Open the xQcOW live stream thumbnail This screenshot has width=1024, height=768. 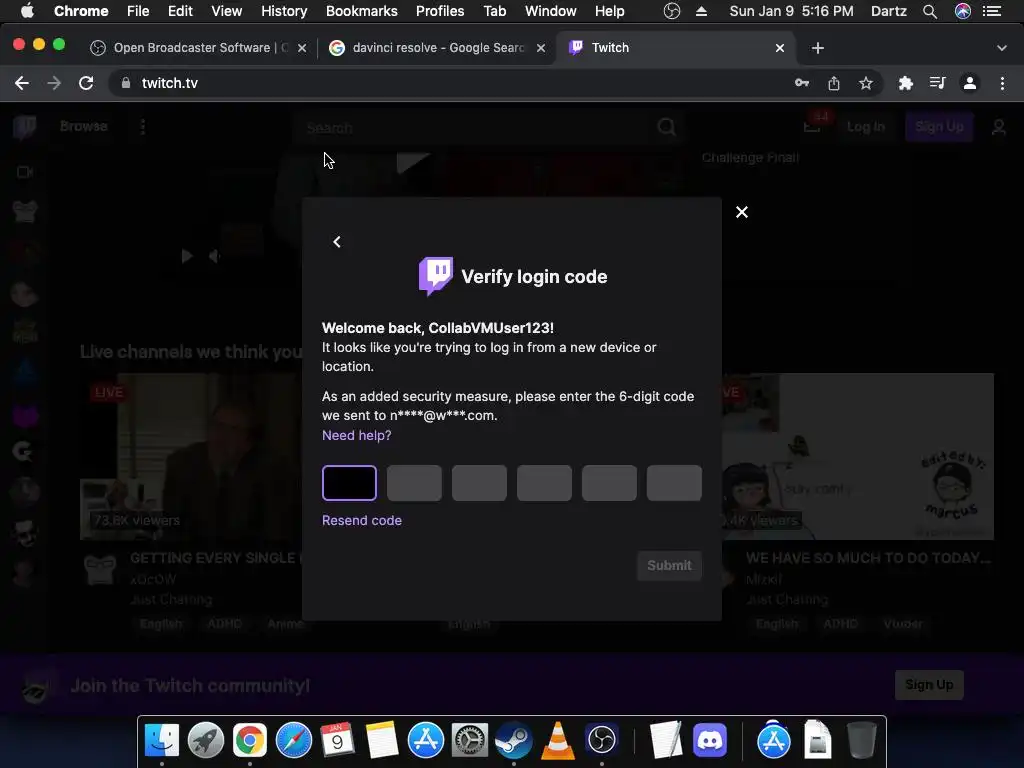point(191,456)
